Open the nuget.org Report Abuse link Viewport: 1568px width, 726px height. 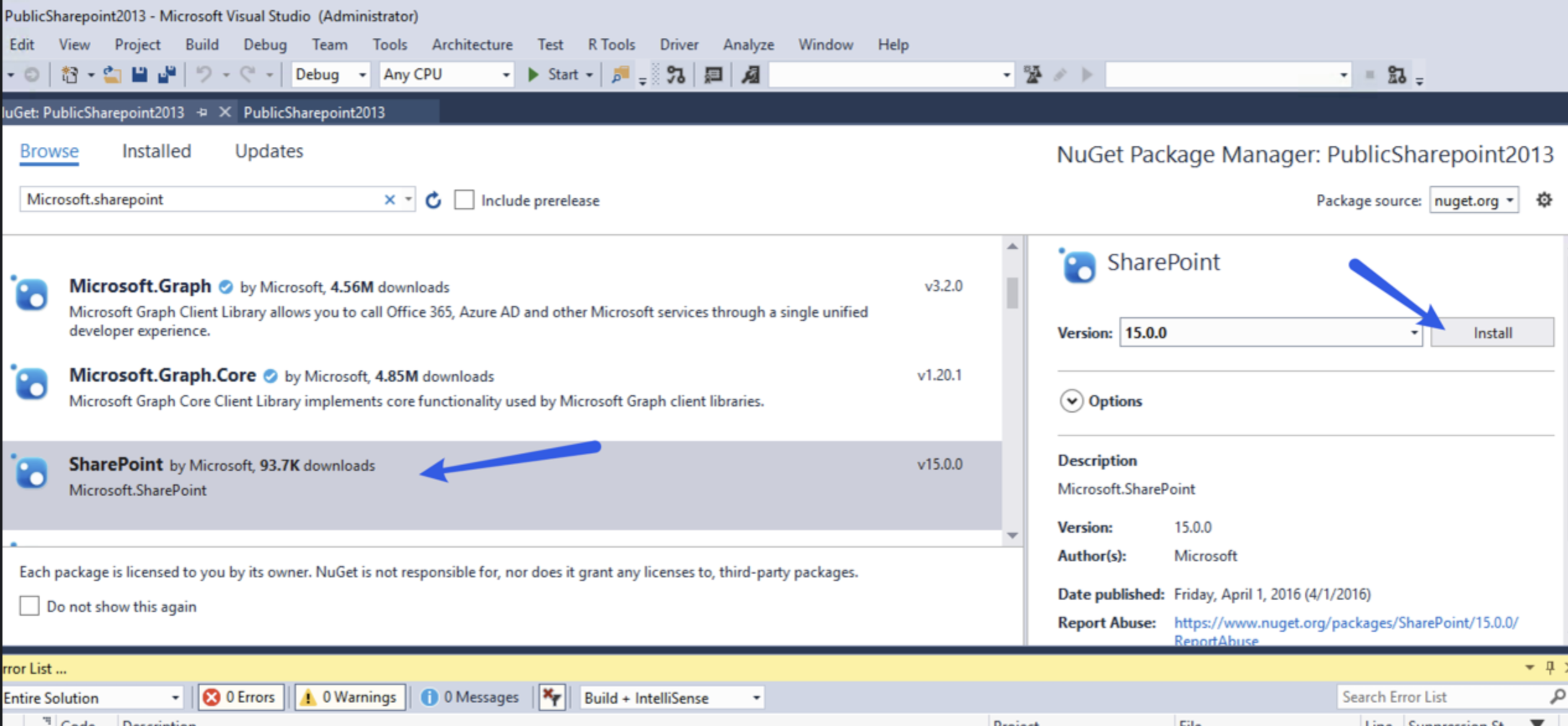tap(1346, 623)
